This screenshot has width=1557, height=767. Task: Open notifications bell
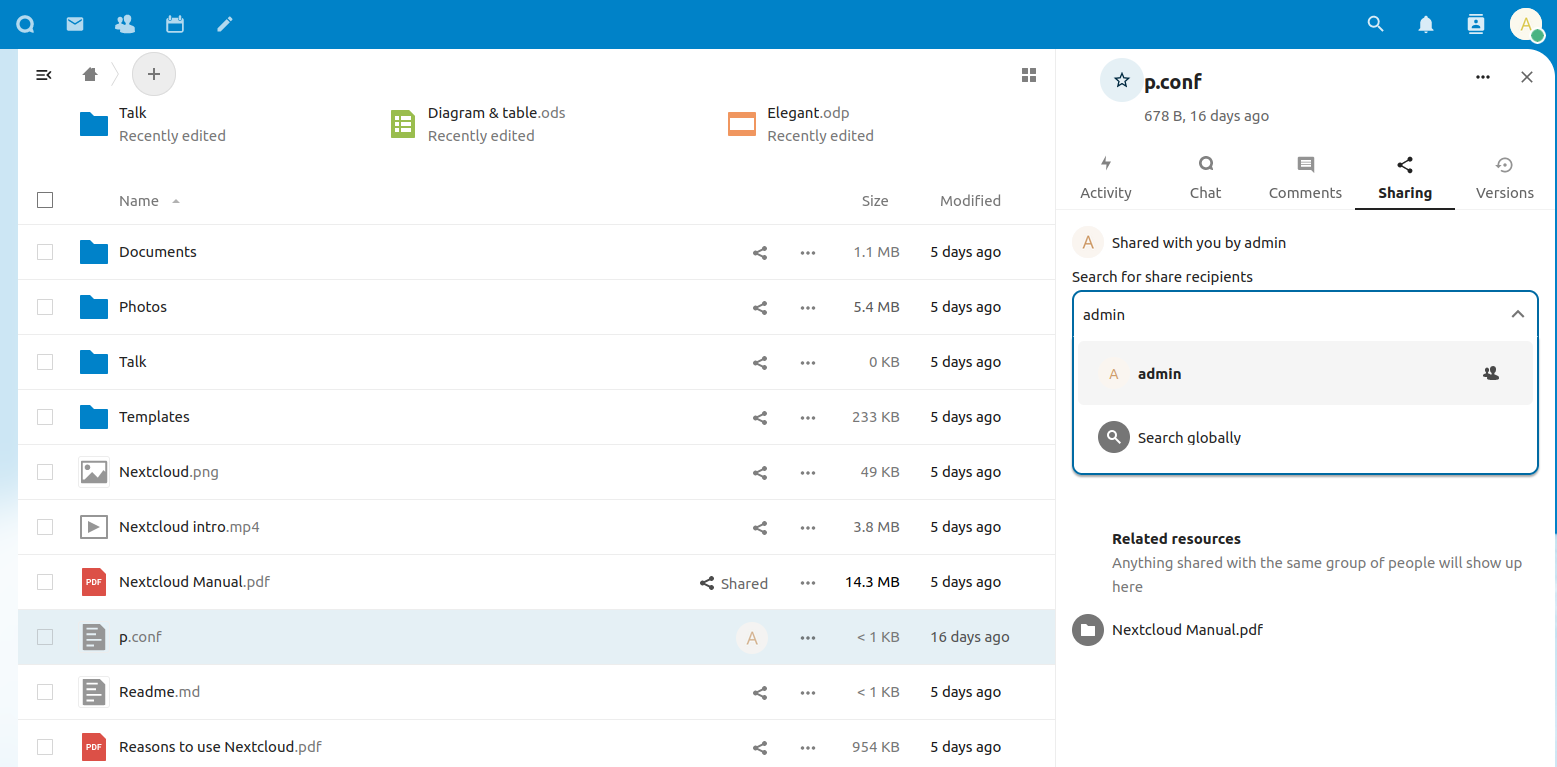coord(1426,24)
